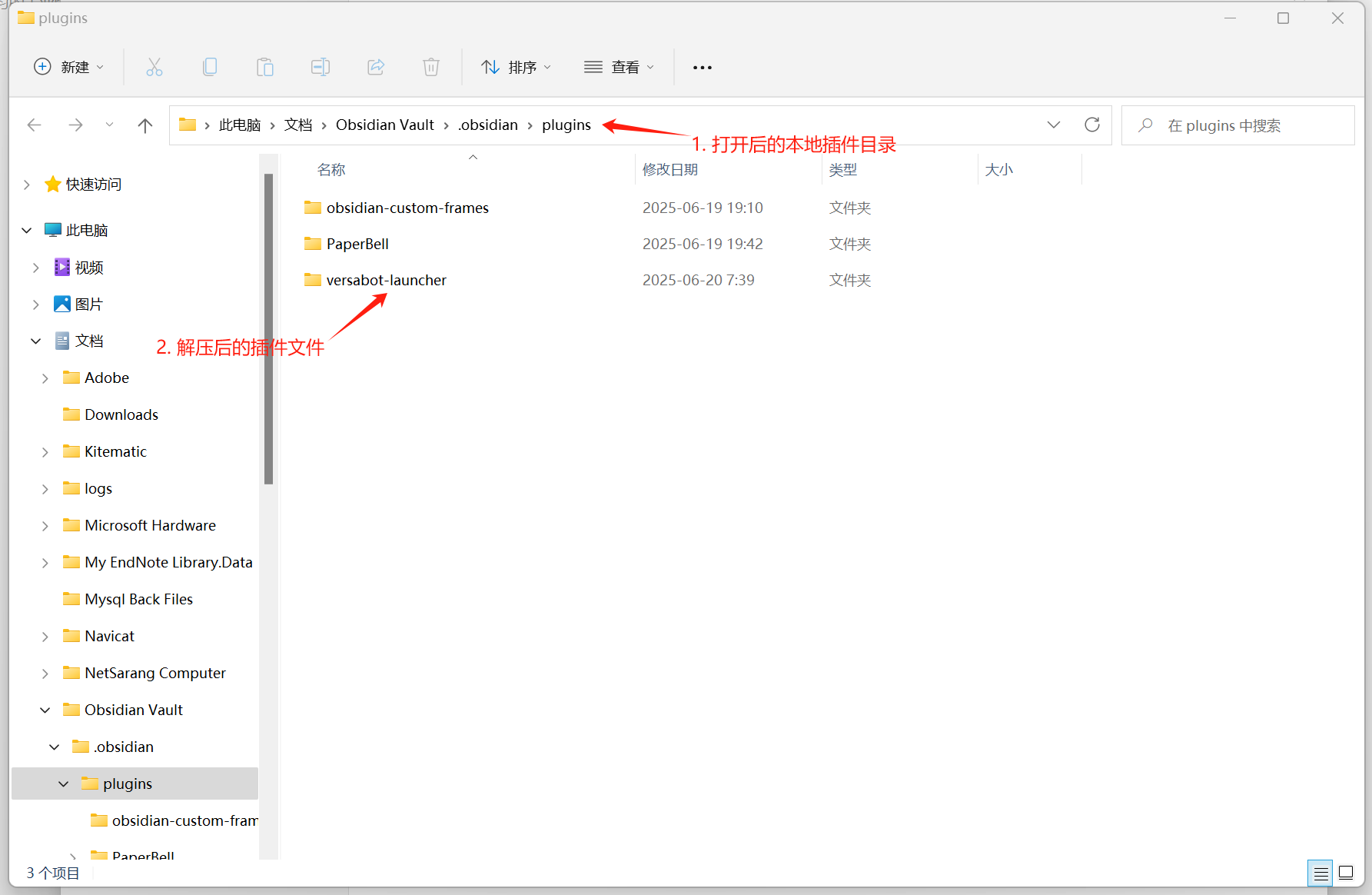Go up one directory level
This screenshot has width=1372, height=895.
(145, 125)
